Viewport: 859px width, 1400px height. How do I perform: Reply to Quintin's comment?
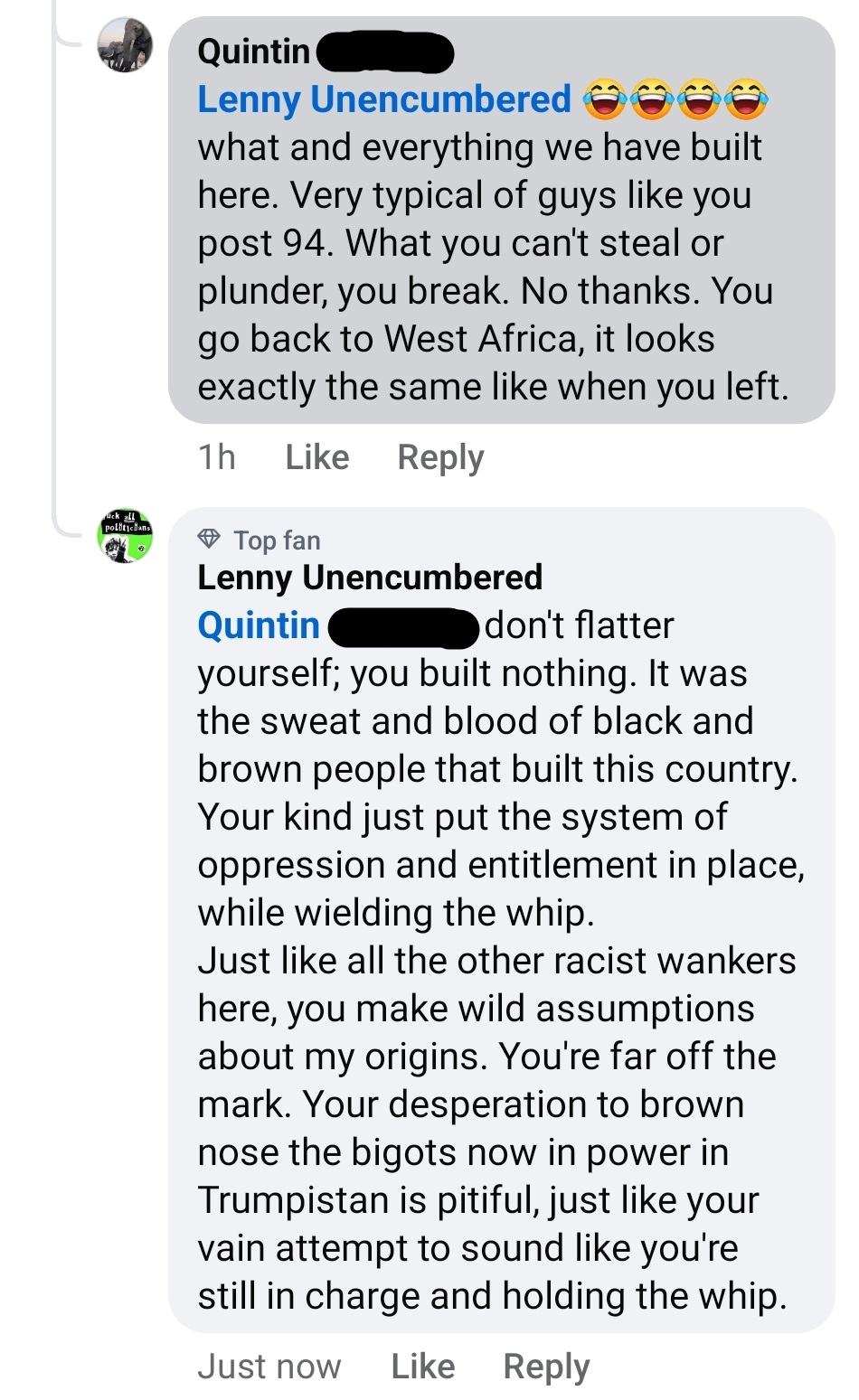click(x=440, y=457)
